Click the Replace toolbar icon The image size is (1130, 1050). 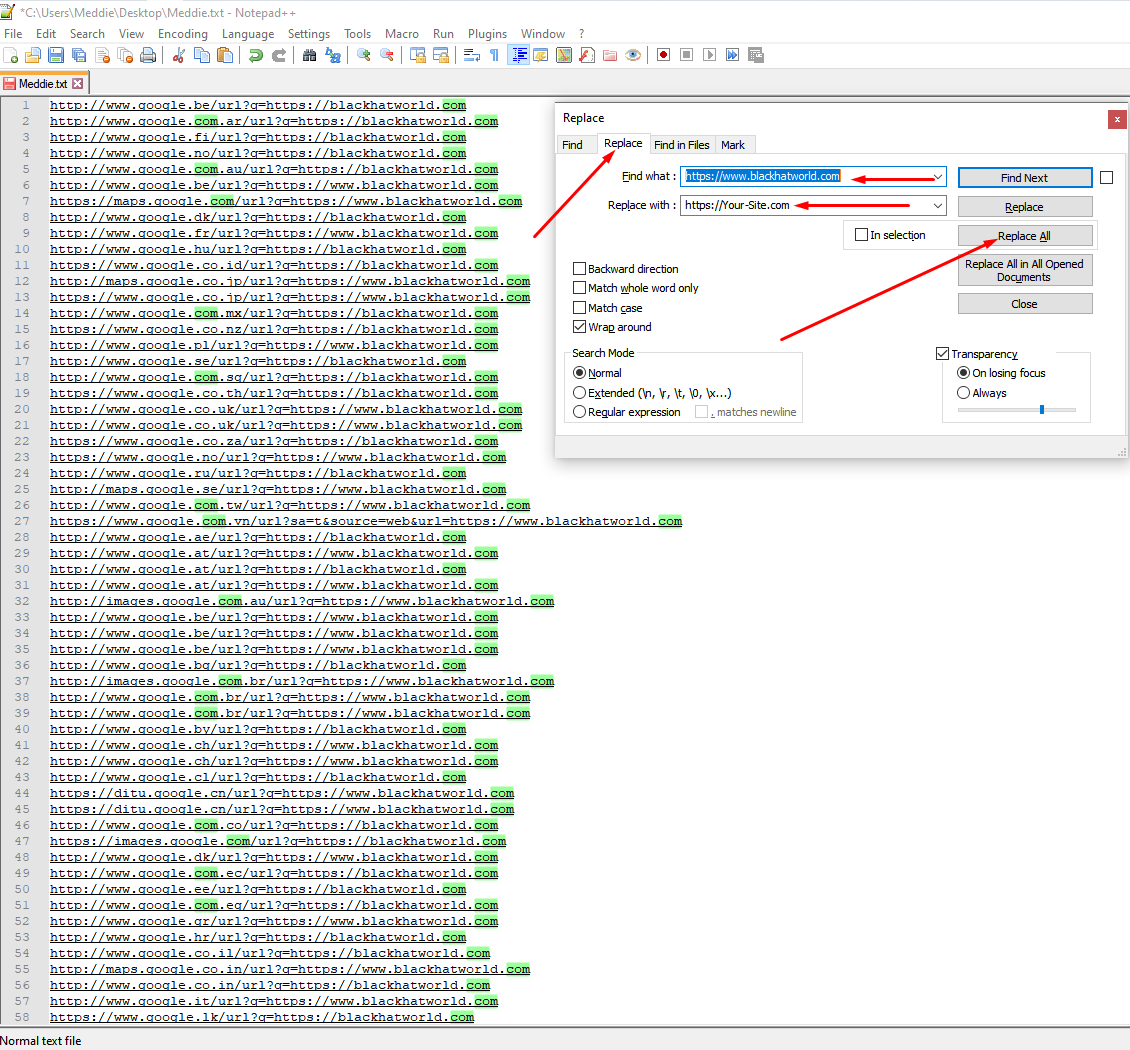[x=332, y=55]
